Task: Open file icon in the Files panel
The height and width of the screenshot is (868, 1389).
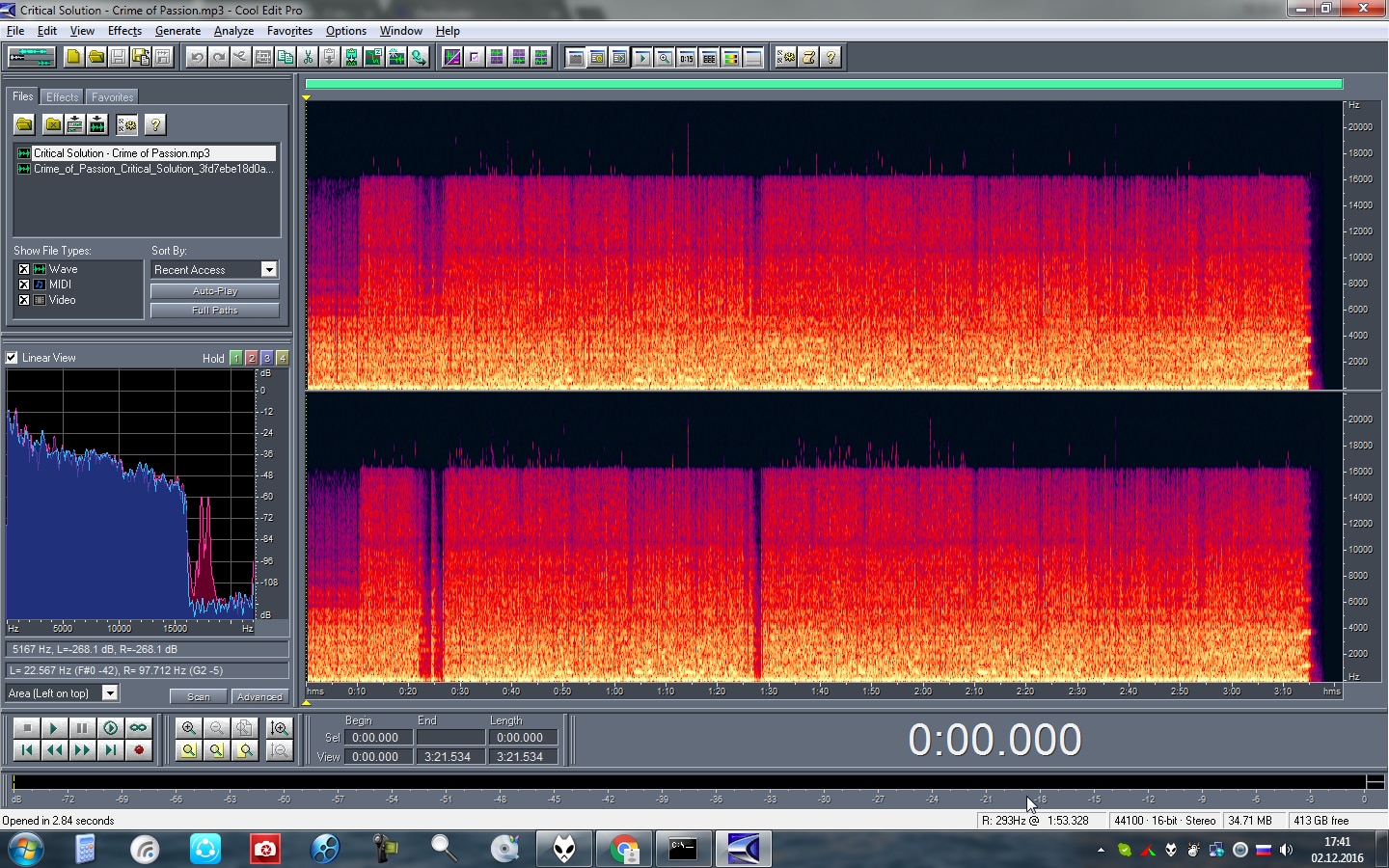Action: coord(24,124)
